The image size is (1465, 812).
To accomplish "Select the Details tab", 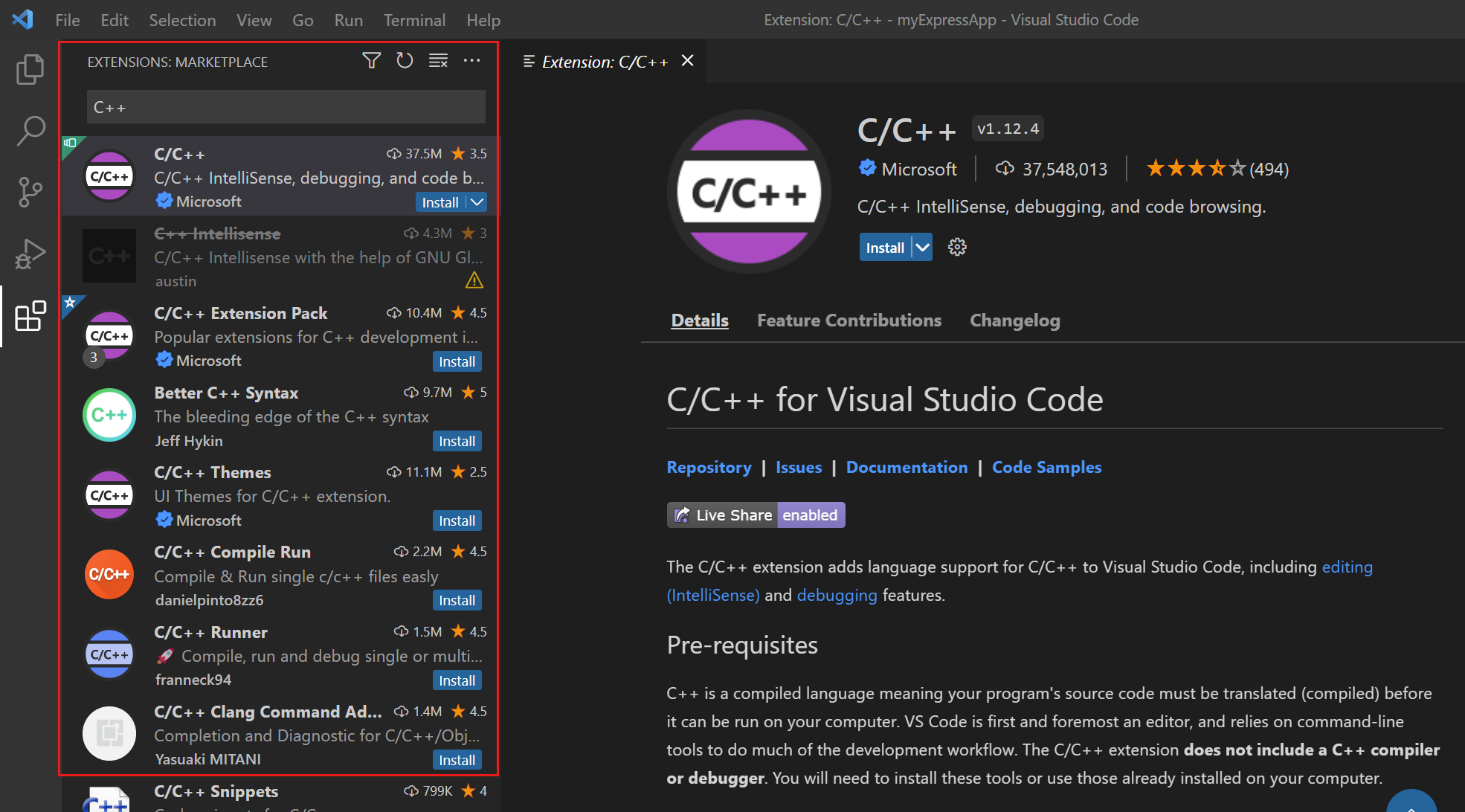I will (x=700, y=321).
